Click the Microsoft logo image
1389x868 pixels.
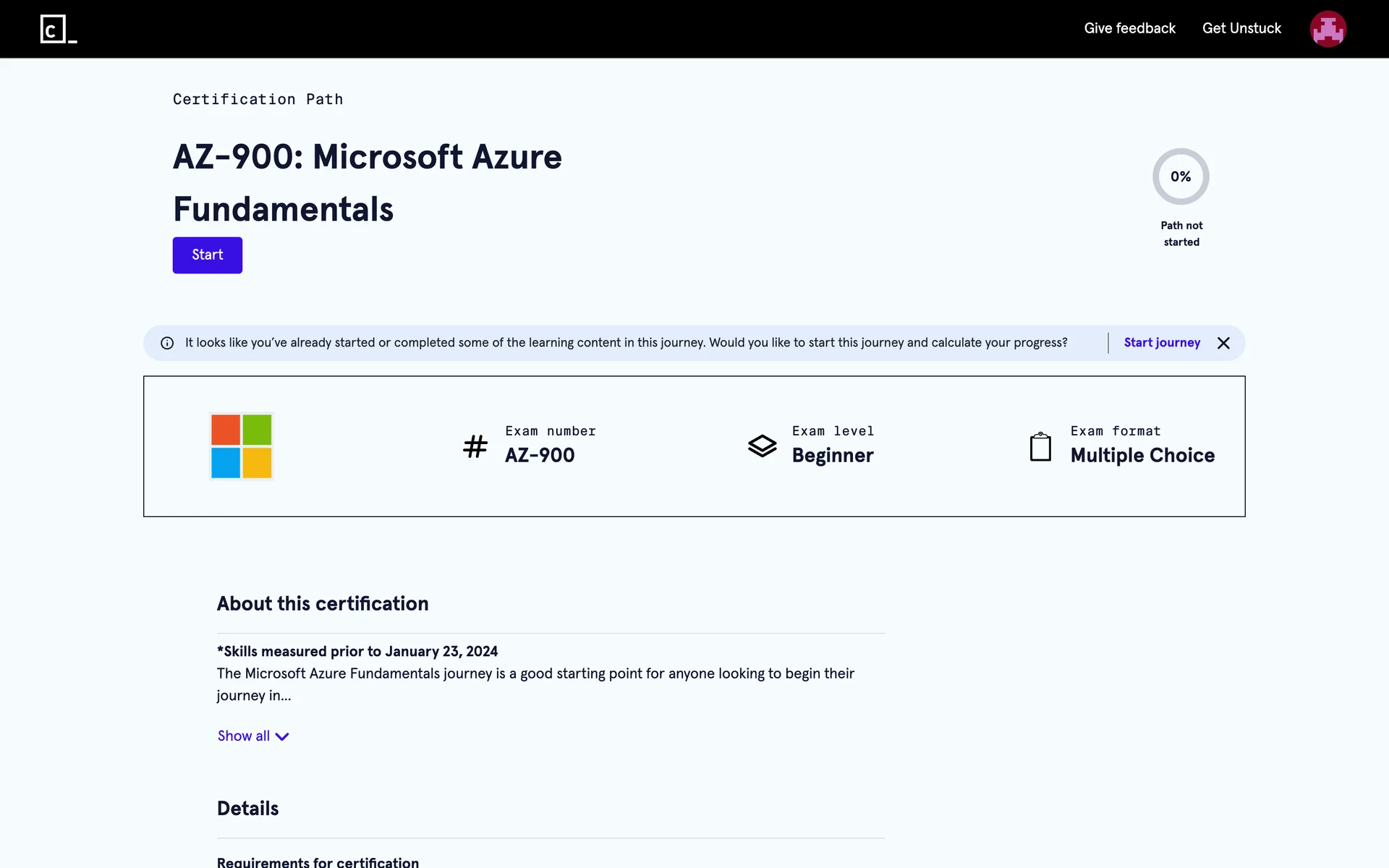click(242, 446)
